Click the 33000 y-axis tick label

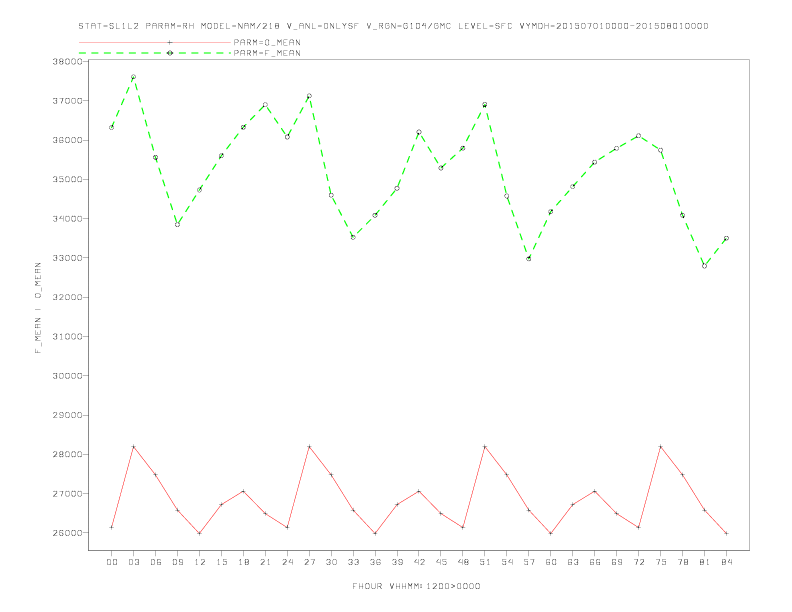[x=67, y=258]
